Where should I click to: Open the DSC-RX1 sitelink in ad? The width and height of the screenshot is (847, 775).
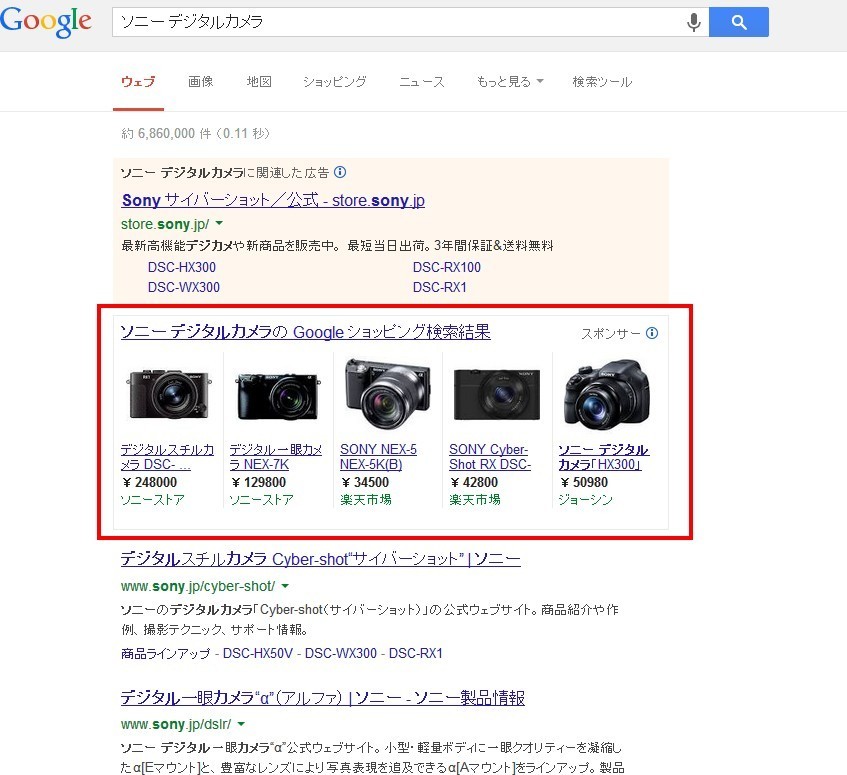pos(440,287)
